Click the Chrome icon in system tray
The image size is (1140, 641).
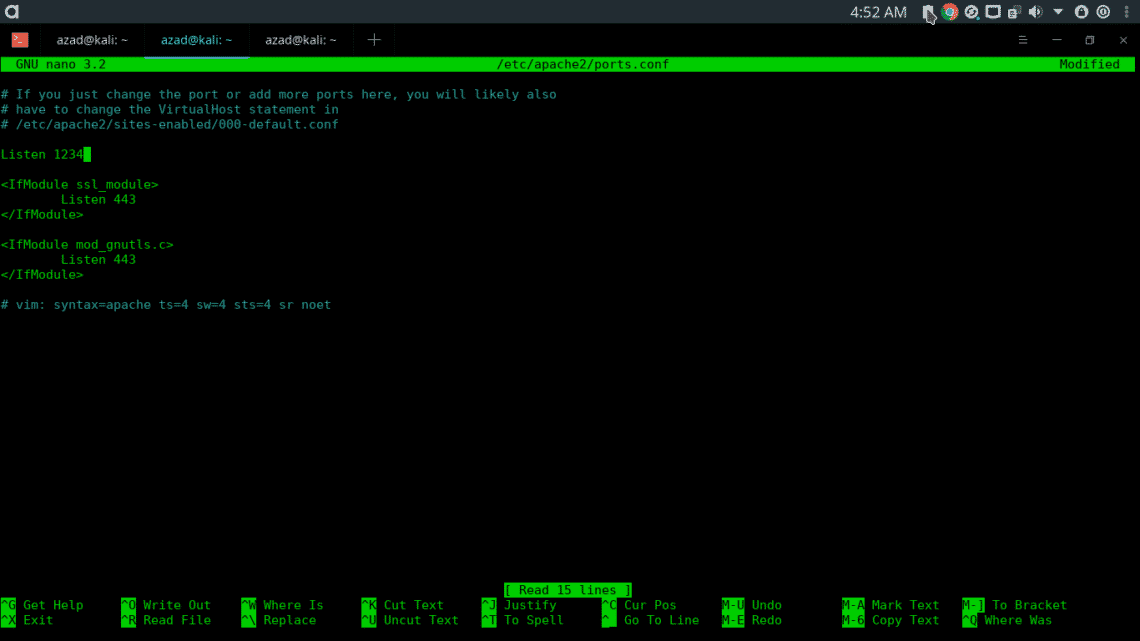[x=950, y=12]
